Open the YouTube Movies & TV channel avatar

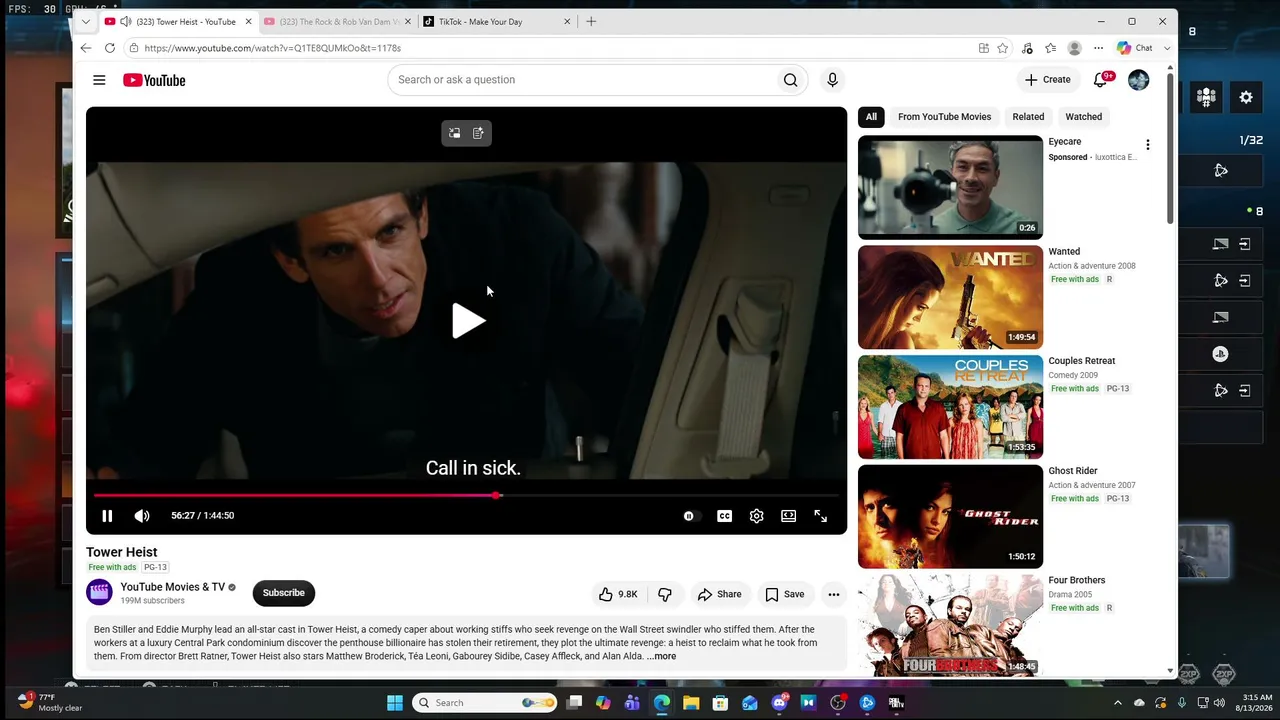point(99,592)
